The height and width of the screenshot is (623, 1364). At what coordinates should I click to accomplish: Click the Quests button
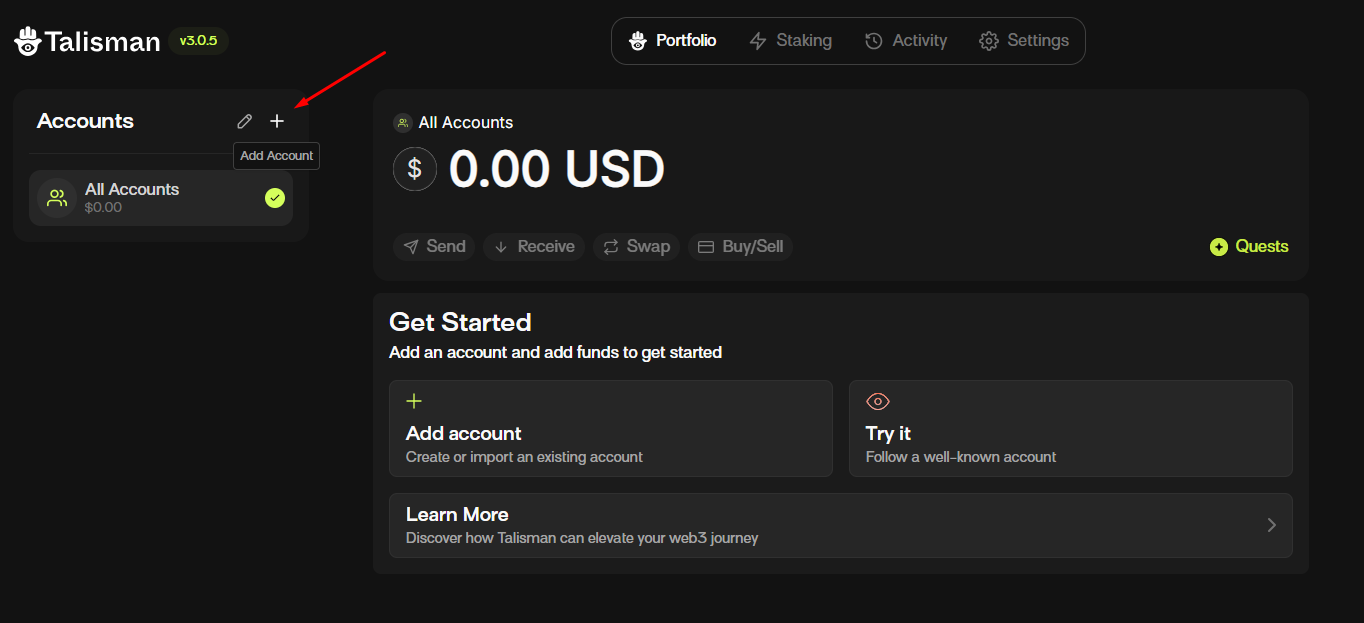pyautogui.click(x=1248, y=246)
